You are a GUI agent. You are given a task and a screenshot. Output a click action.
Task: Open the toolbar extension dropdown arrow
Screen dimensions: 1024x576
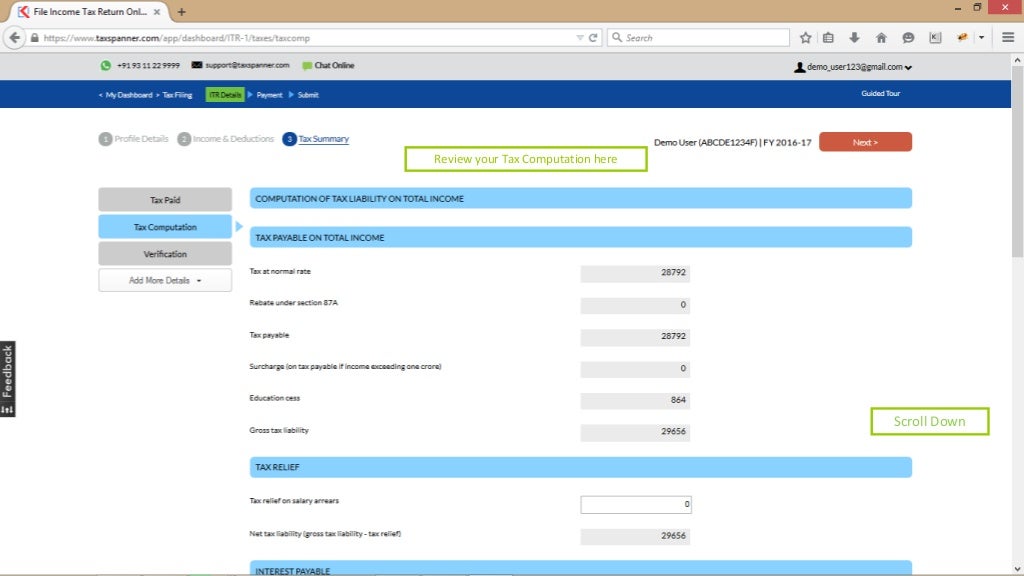[981, 38]
